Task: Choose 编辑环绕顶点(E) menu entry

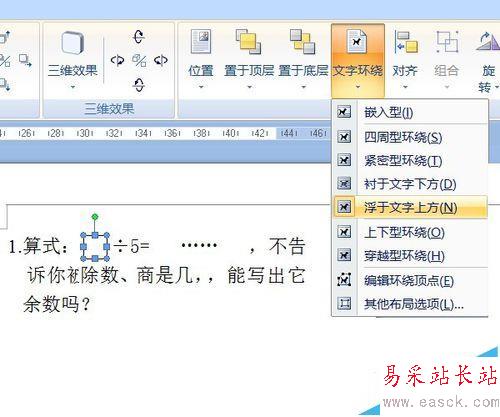Action: pos(410,281)
